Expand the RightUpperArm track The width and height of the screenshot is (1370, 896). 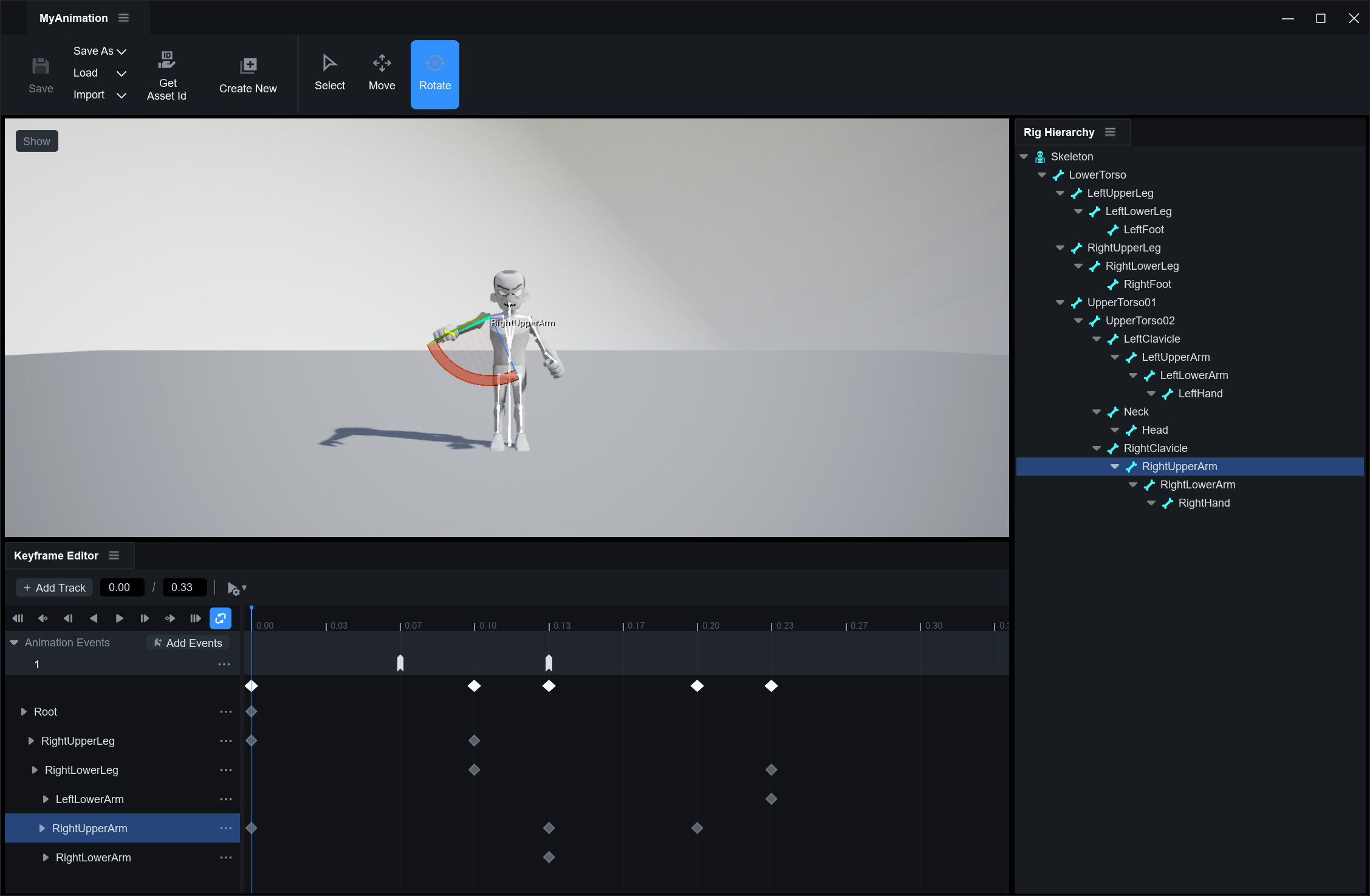coord(42,829)
